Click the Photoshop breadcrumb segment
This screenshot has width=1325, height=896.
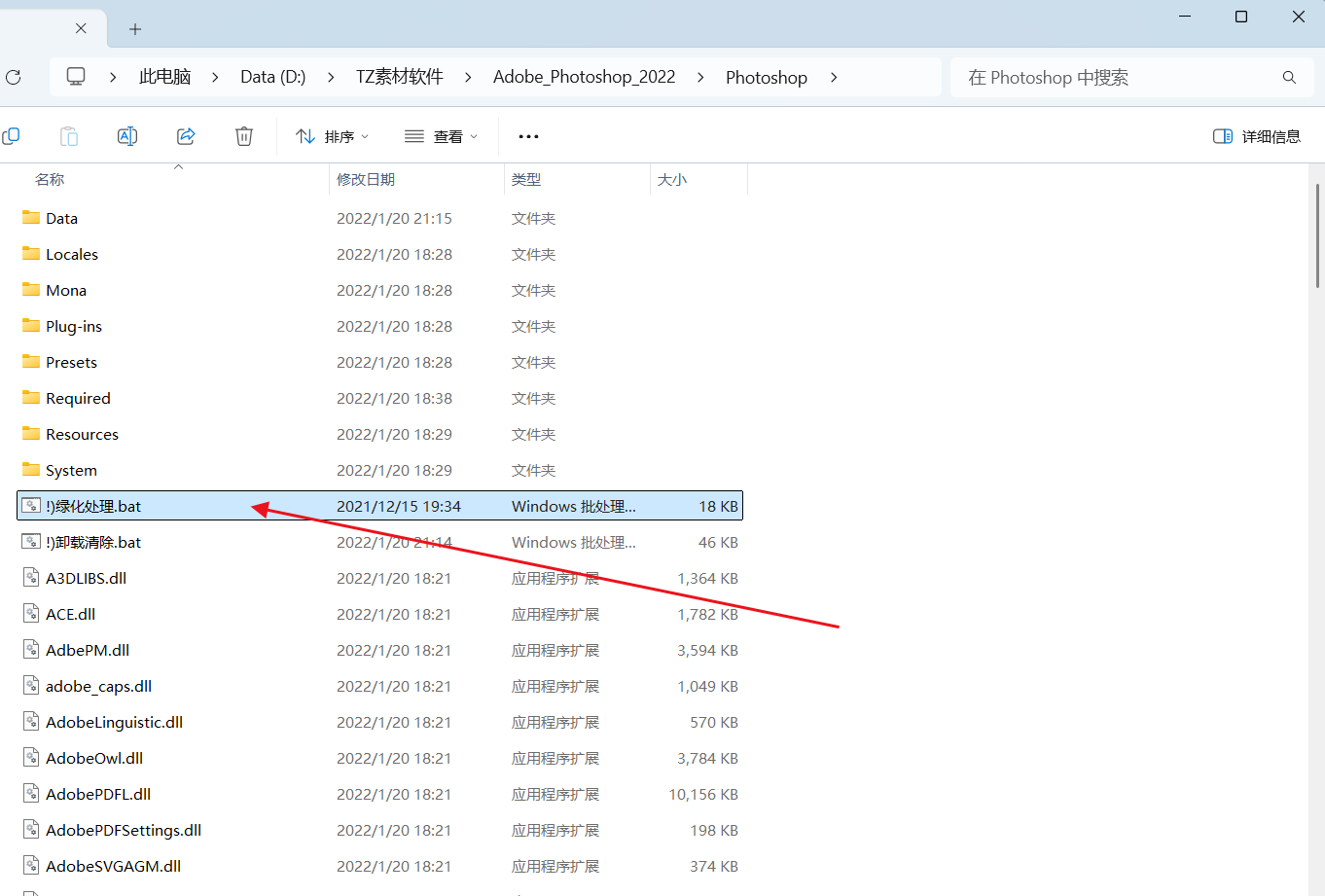767,77
